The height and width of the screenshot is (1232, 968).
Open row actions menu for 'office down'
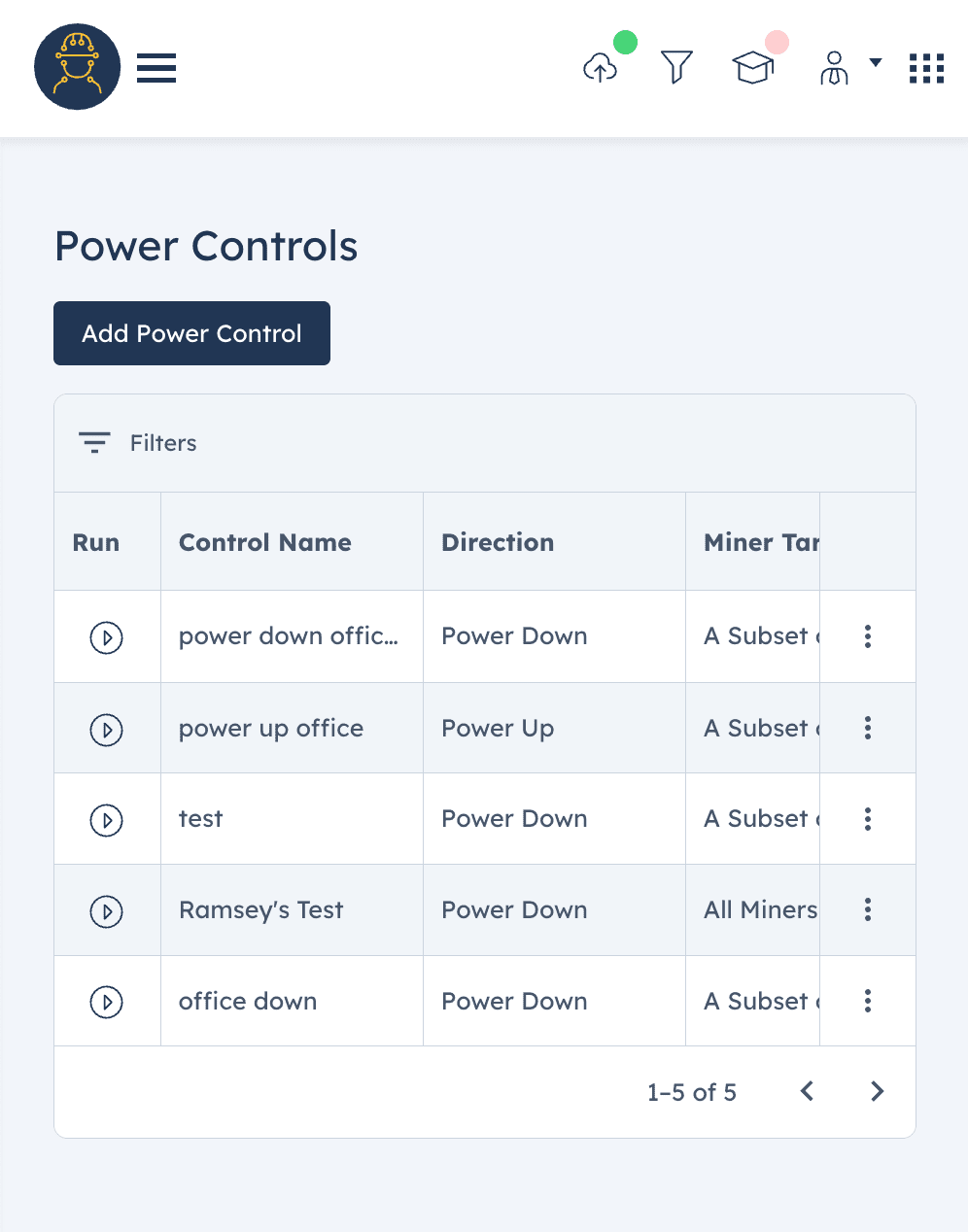click(x=868, y=1001)
